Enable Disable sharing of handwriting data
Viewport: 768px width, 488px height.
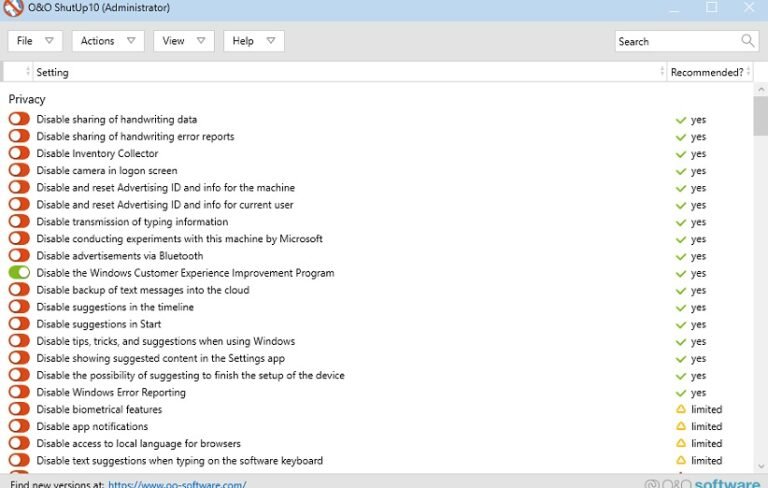pyautogui.click(x=19, y=120)
